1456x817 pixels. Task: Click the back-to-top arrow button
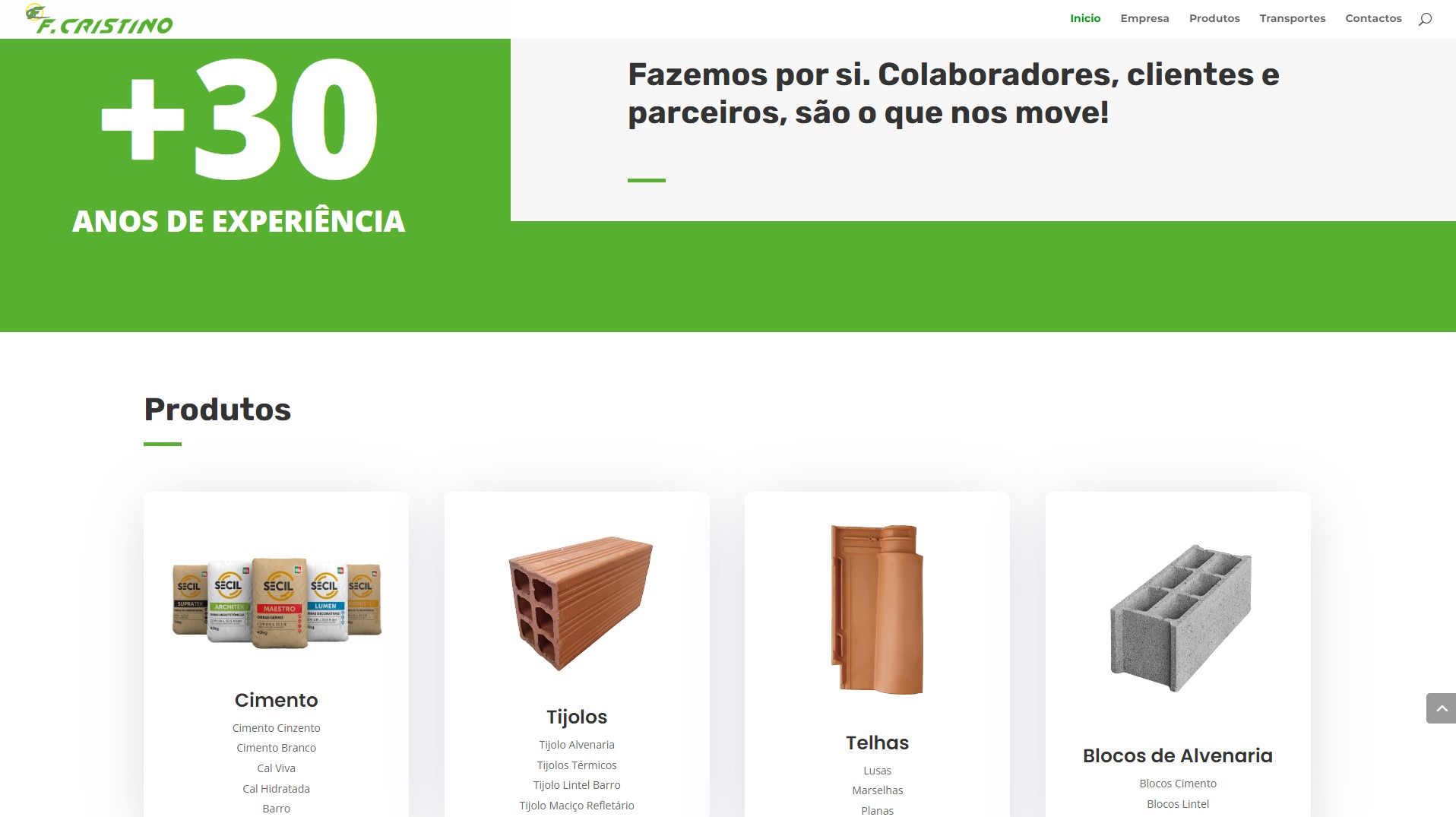(x=1441, y=708)
